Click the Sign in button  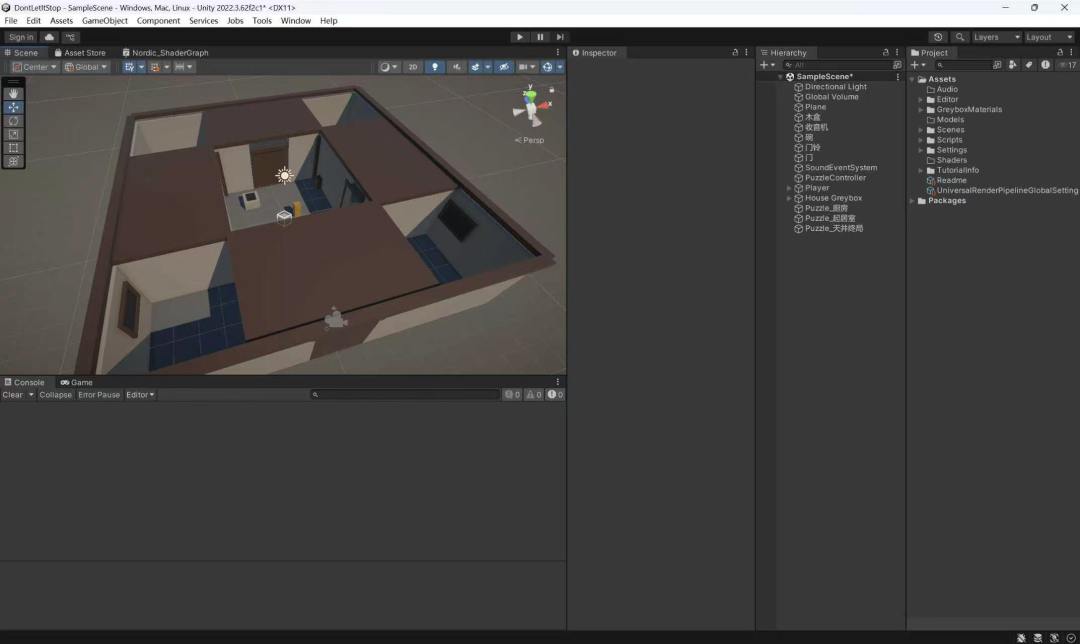click(21, 37)
